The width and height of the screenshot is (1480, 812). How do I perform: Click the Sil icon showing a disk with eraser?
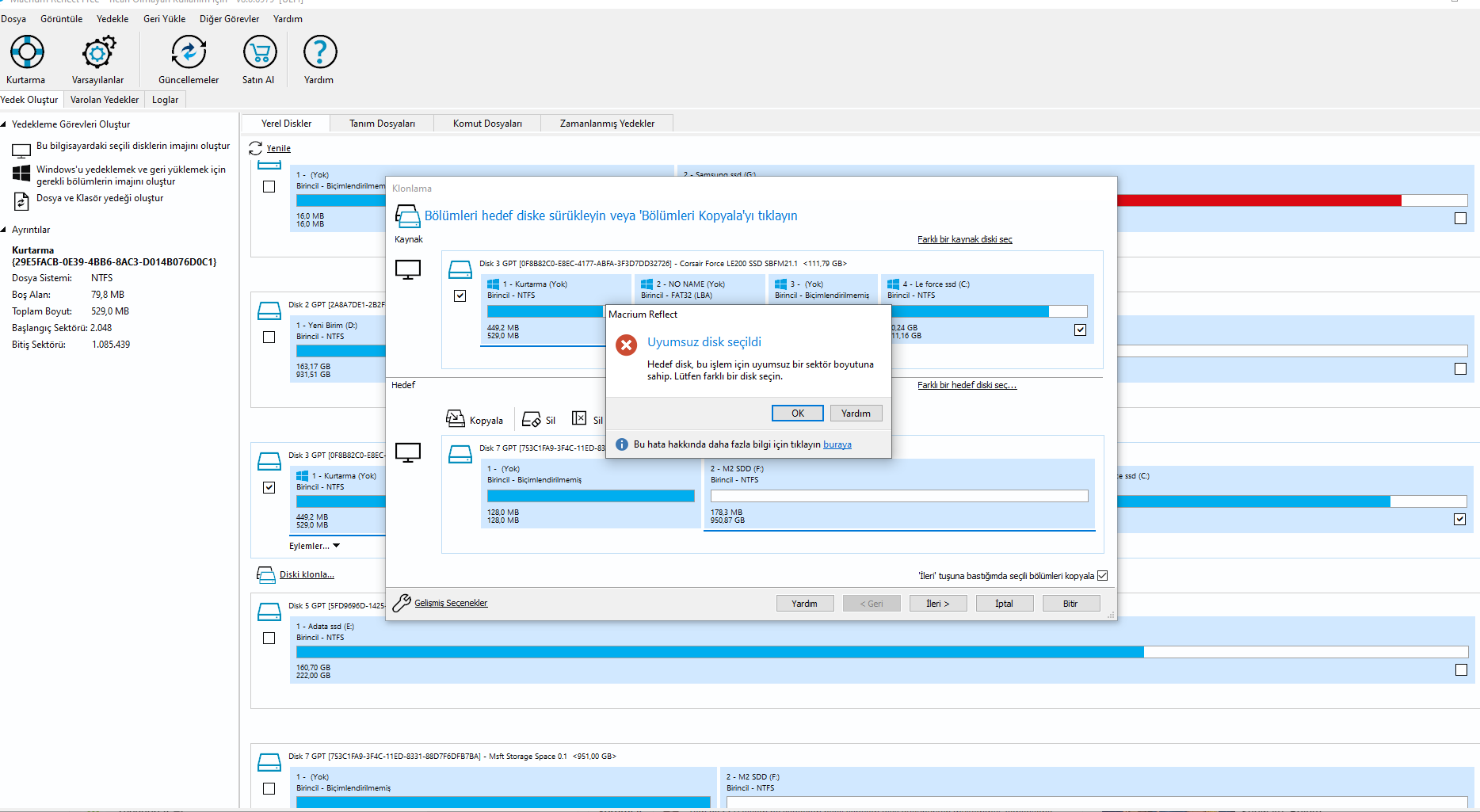click(x=532, y=419)
